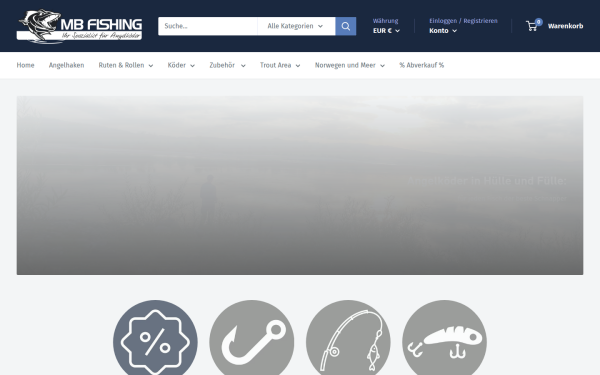Viewport: 600px width, 375px height.
Task: Go to the Home page
Action: pos(25,65)
